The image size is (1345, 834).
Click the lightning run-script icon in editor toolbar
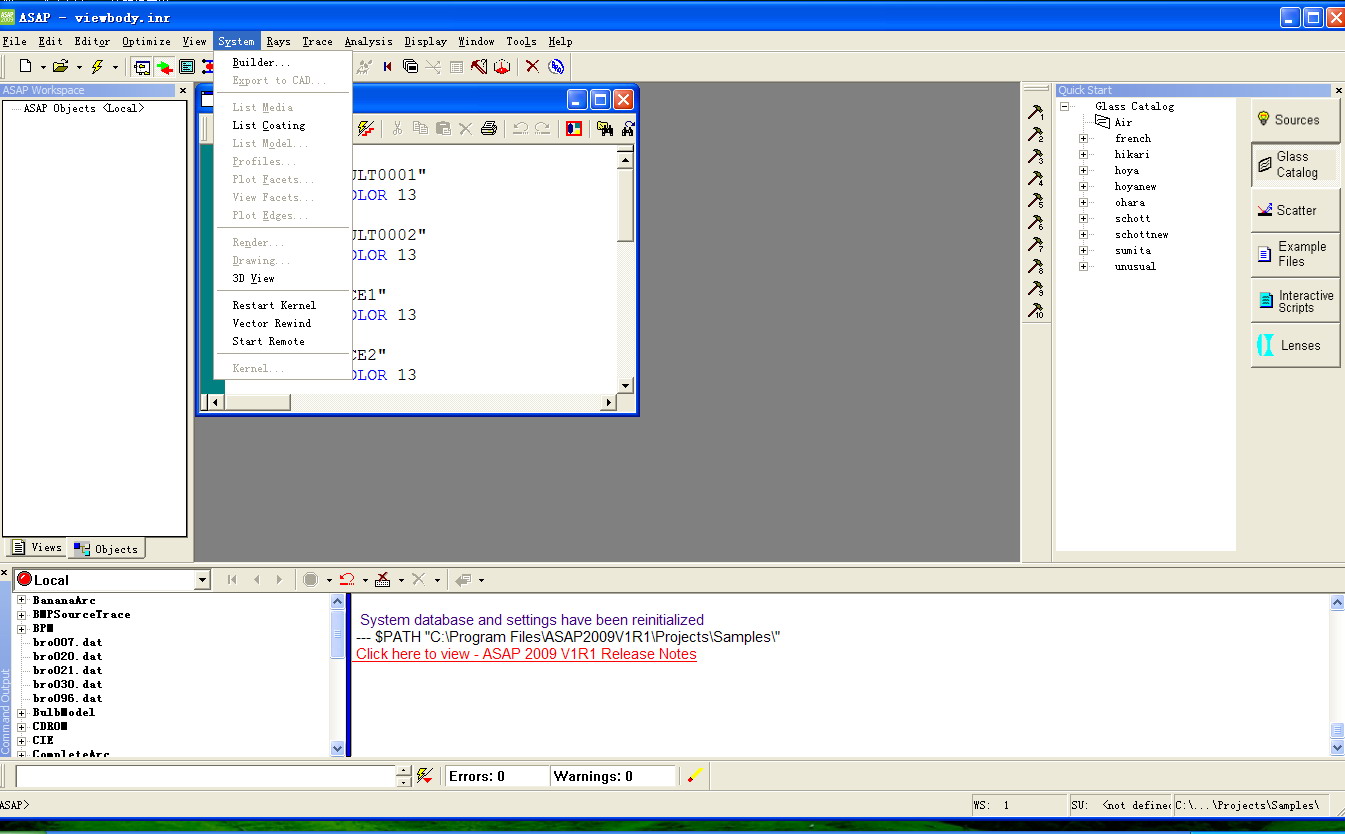pyautogui.click(x=366, y=128)
